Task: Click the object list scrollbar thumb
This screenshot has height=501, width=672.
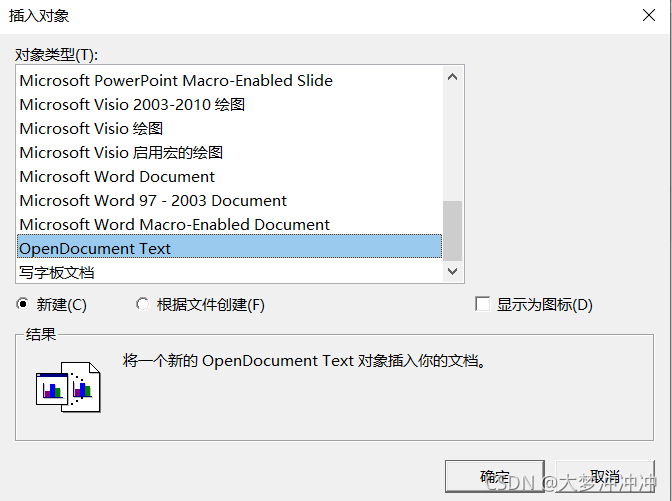Action: point(453,231)
